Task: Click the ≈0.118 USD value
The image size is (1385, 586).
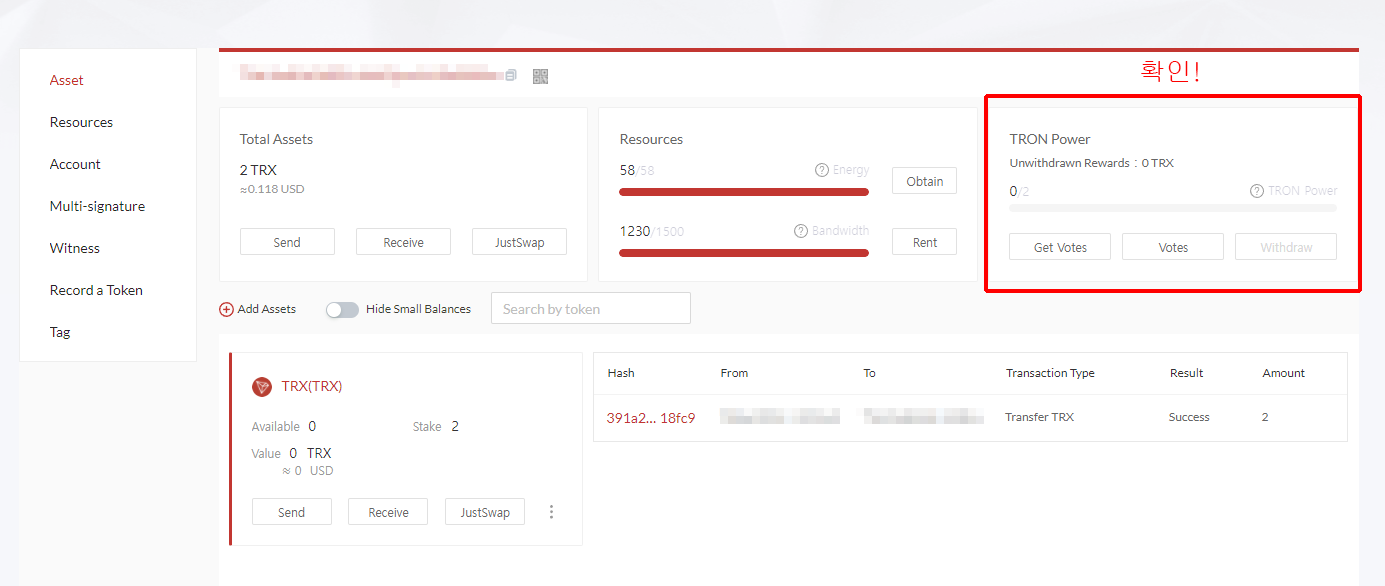Action: 272,189
